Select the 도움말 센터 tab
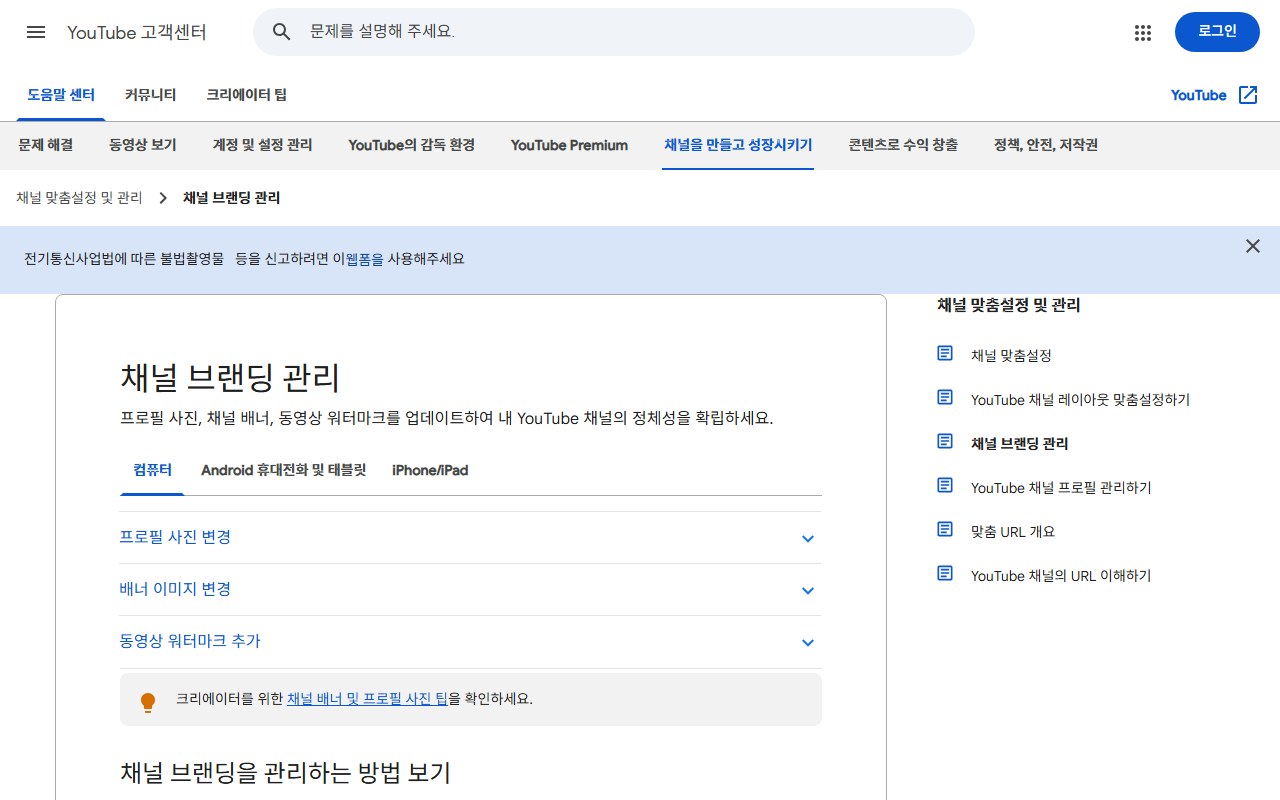This screenshot has width=1280, height=800. point(61,95)
